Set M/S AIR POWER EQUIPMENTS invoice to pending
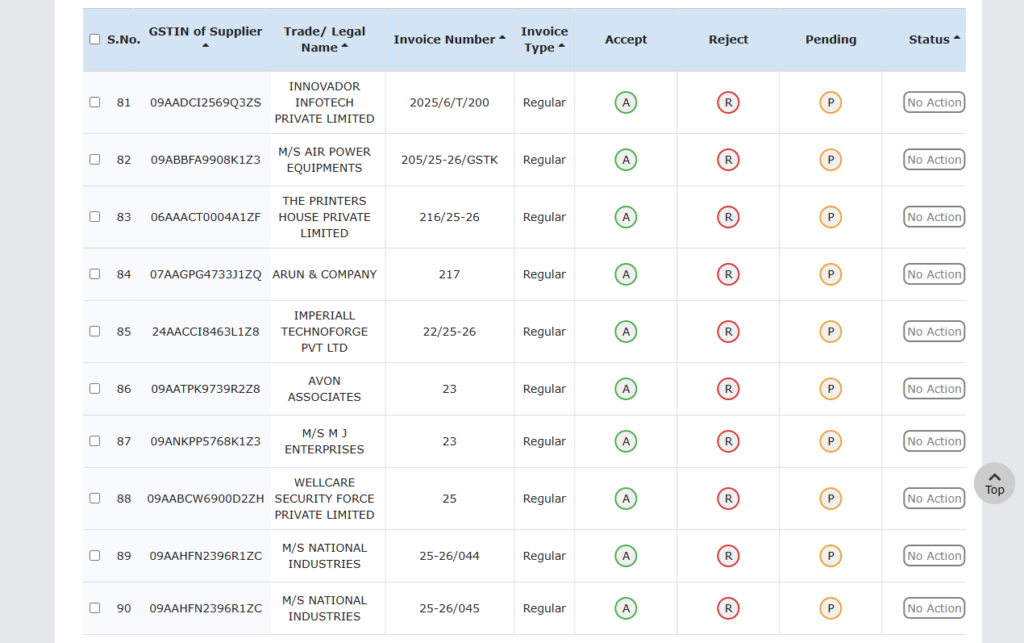This screenshot has height=643, width=1024. [831, 160]
